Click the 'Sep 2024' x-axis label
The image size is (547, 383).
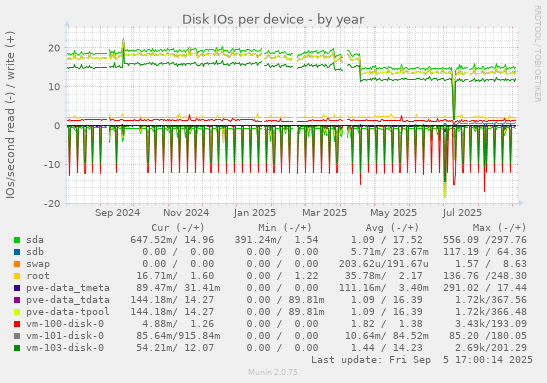[117, 213]
